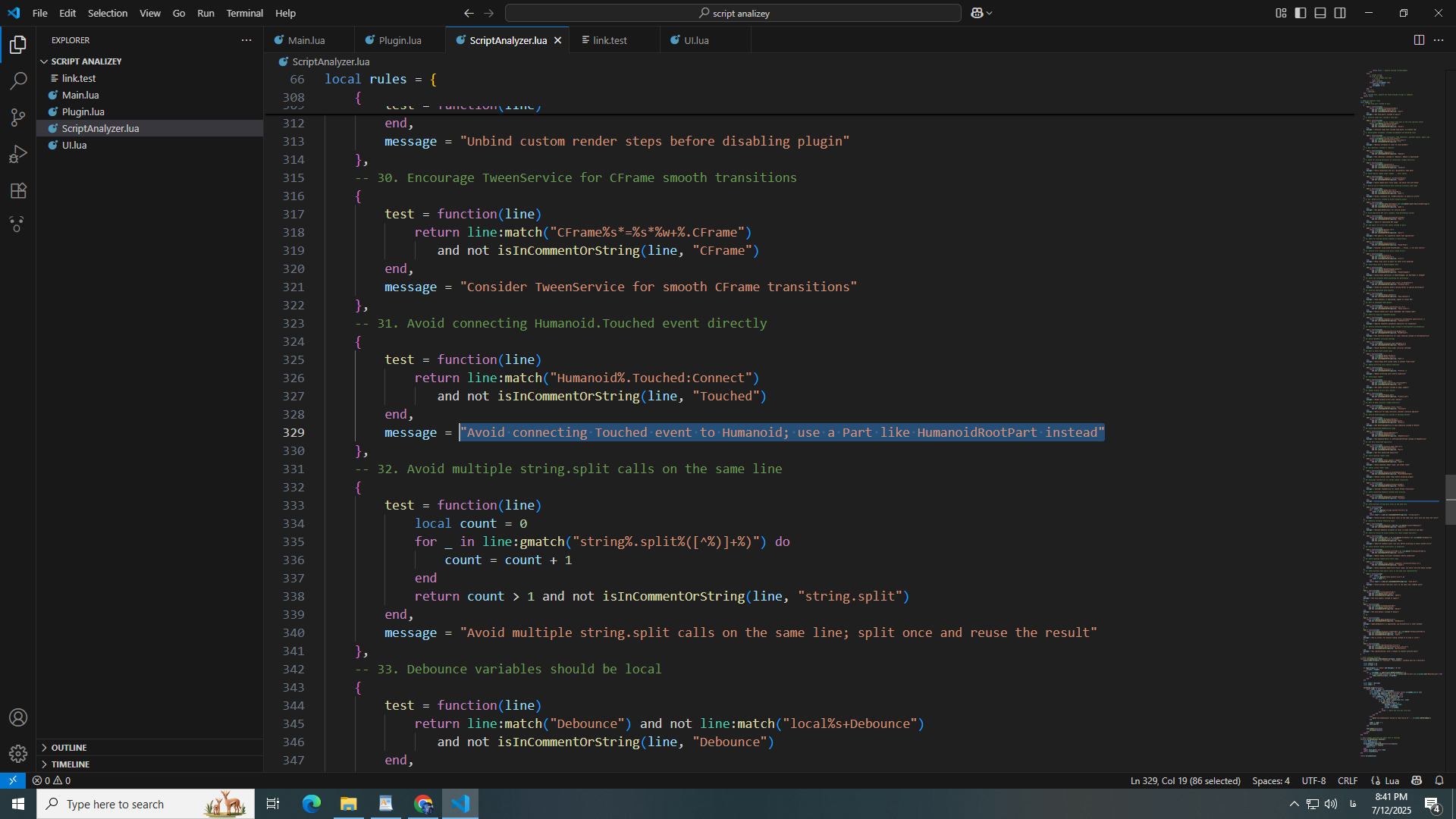The height and width of the screenshot is (819, 1456).
Task: Toggle the secondary sidebar visibility
Action: click(1340, 13)
